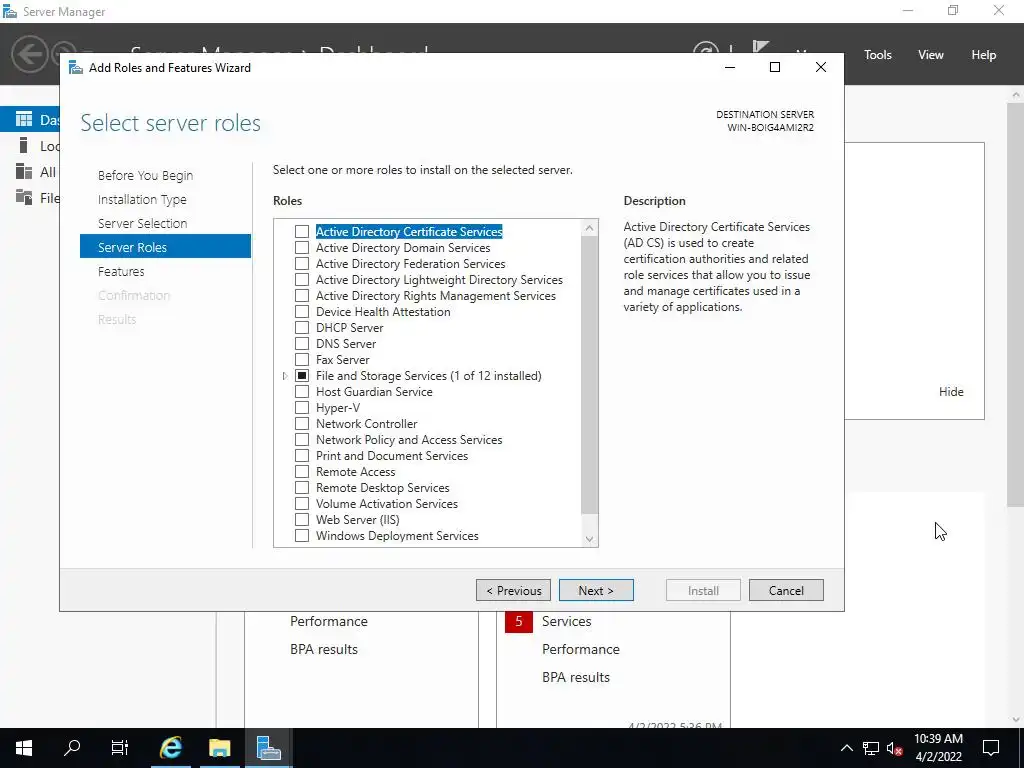Click the taskbar clock and date
This screenshot has width=1024, height=768.
point(938,748)
